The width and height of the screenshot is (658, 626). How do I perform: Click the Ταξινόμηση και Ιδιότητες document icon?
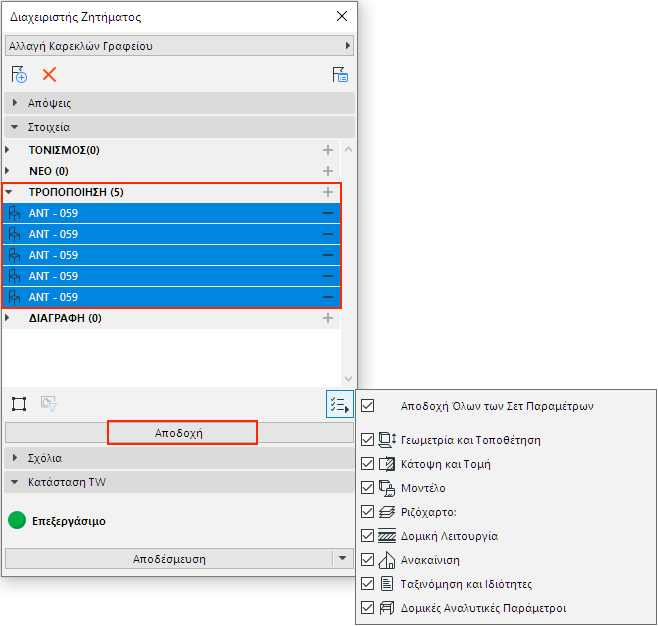(387, 584)
